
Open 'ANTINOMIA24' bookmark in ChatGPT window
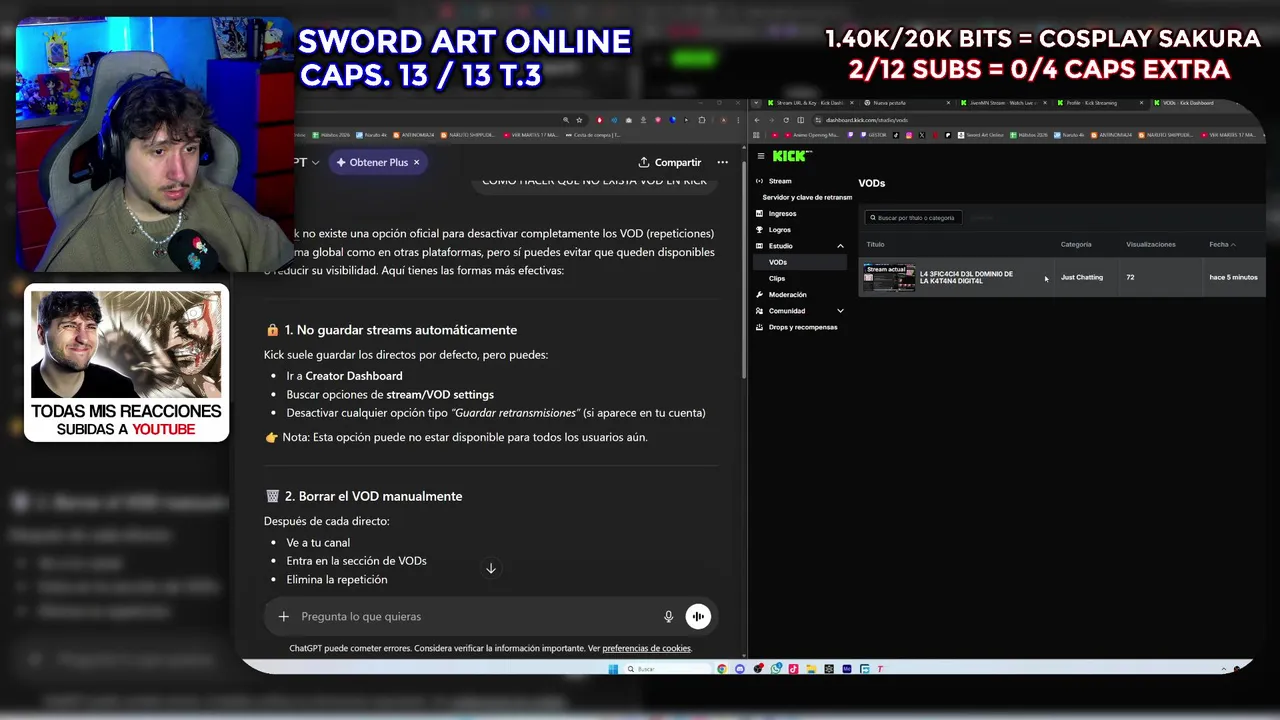(x=413, y=135)
